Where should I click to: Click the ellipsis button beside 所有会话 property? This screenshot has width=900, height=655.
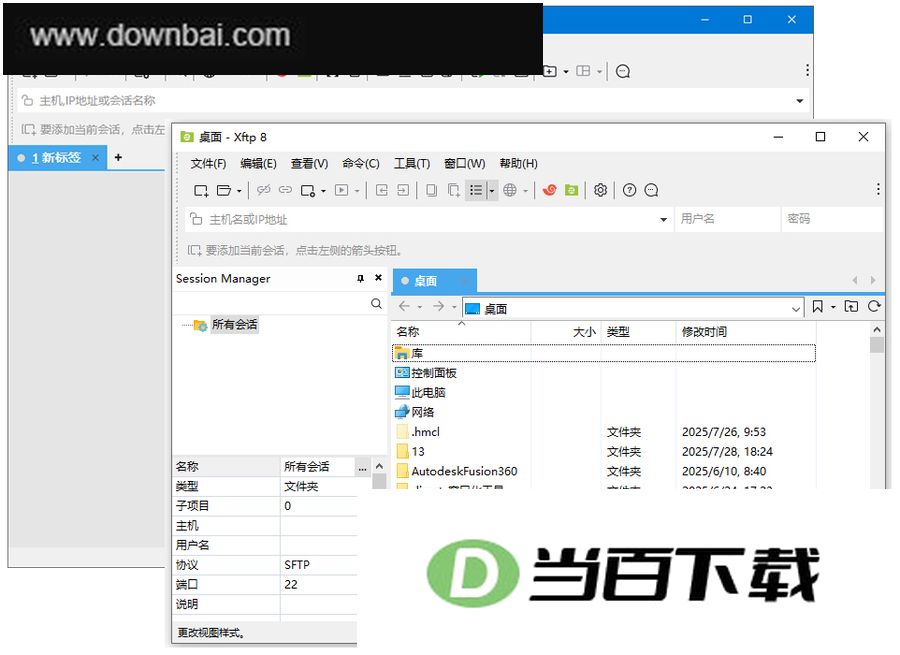363,467
